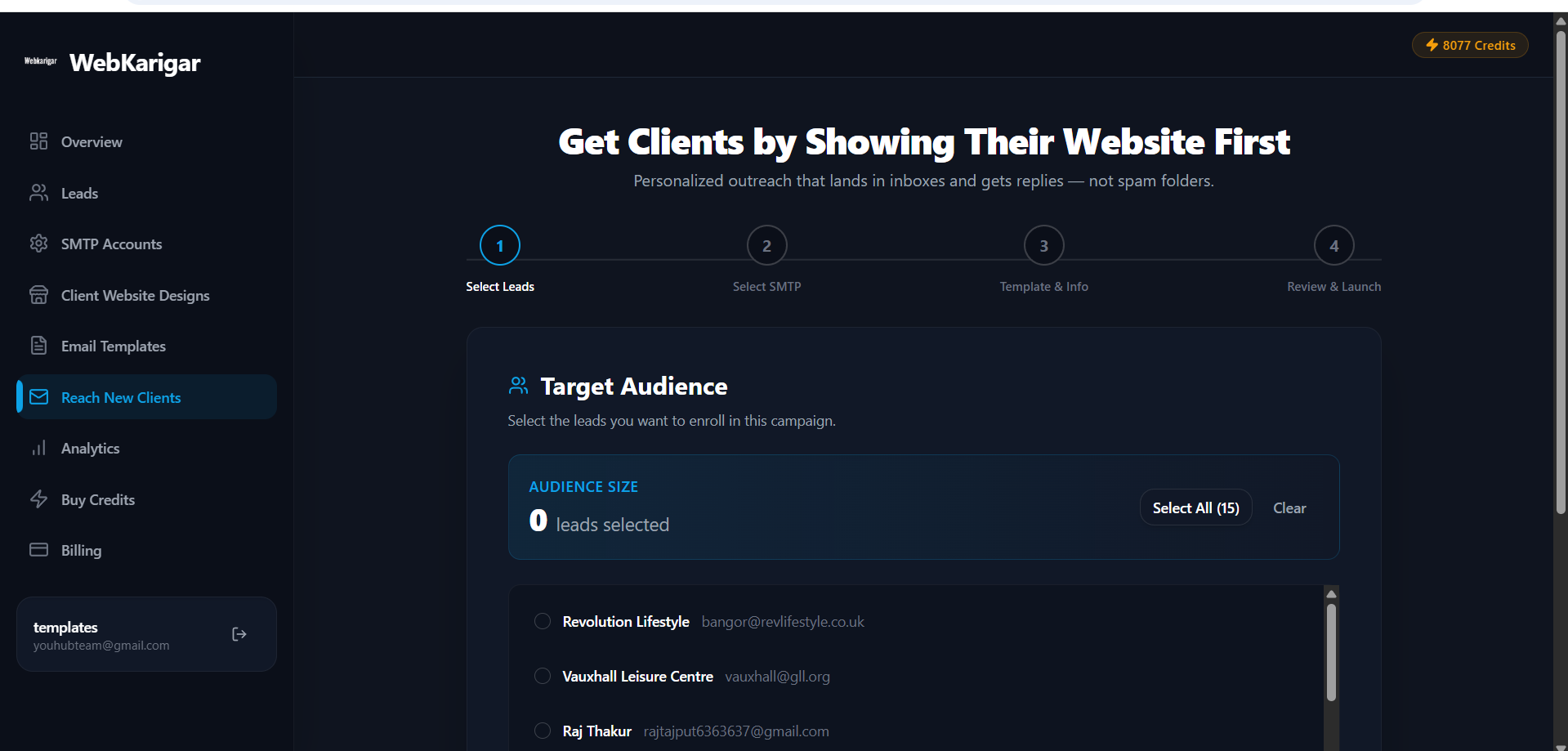
Task: Click the rajtajput6363637@gmail.com email
Action: pos(736,731)
